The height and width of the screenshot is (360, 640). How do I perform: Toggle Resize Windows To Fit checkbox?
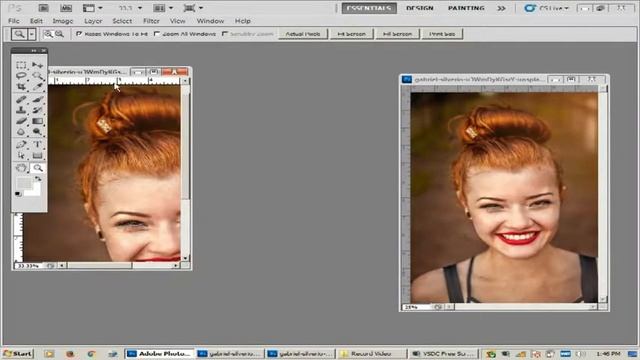[79, 34]
